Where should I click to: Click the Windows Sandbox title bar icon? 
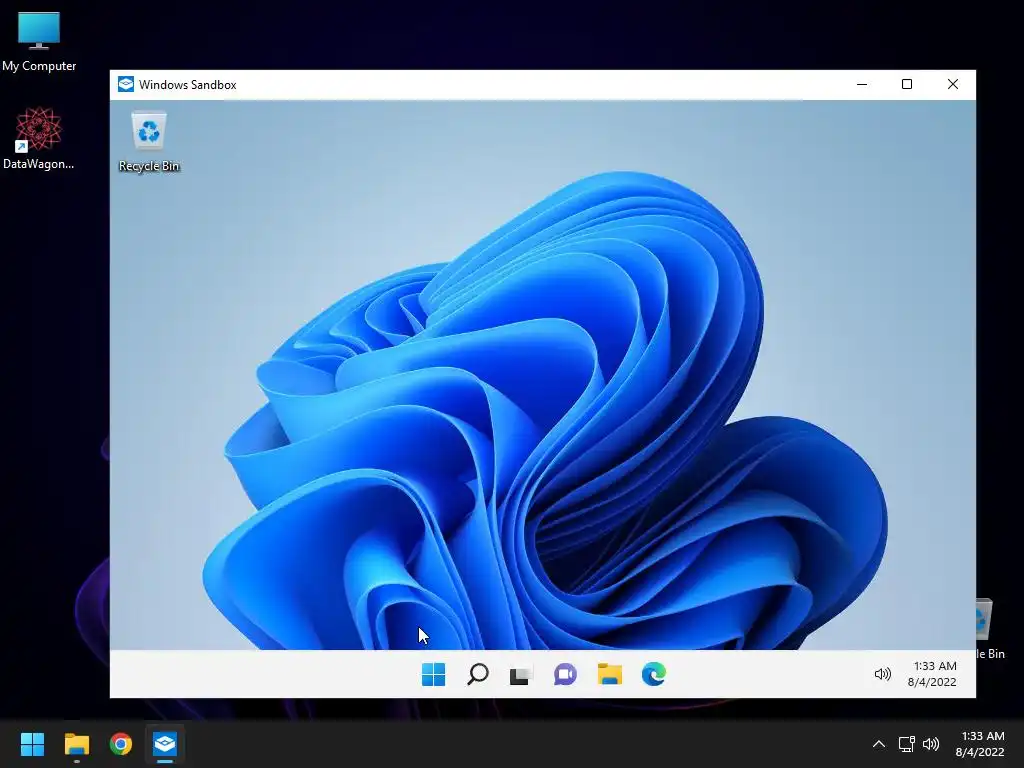(x=126, y=84)
